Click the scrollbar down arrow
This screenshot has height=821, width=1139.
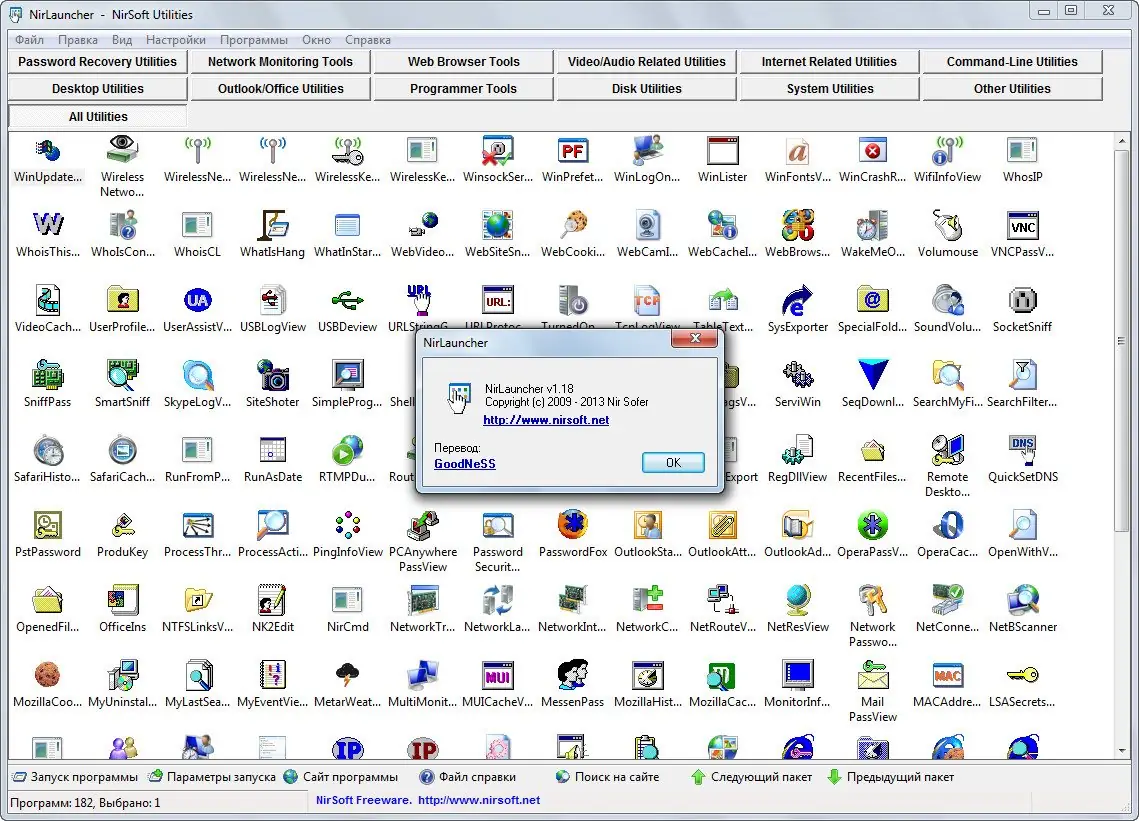(x=1122, y=751)
